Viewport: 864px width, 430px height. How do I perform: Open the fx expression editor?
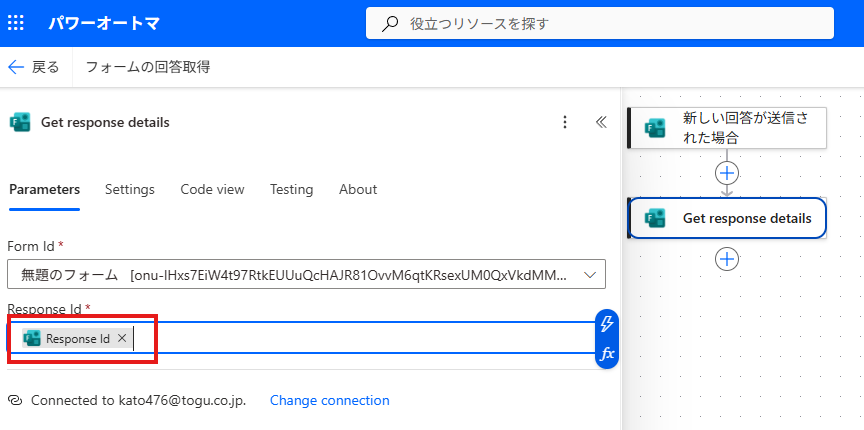[x=607, y=354]
